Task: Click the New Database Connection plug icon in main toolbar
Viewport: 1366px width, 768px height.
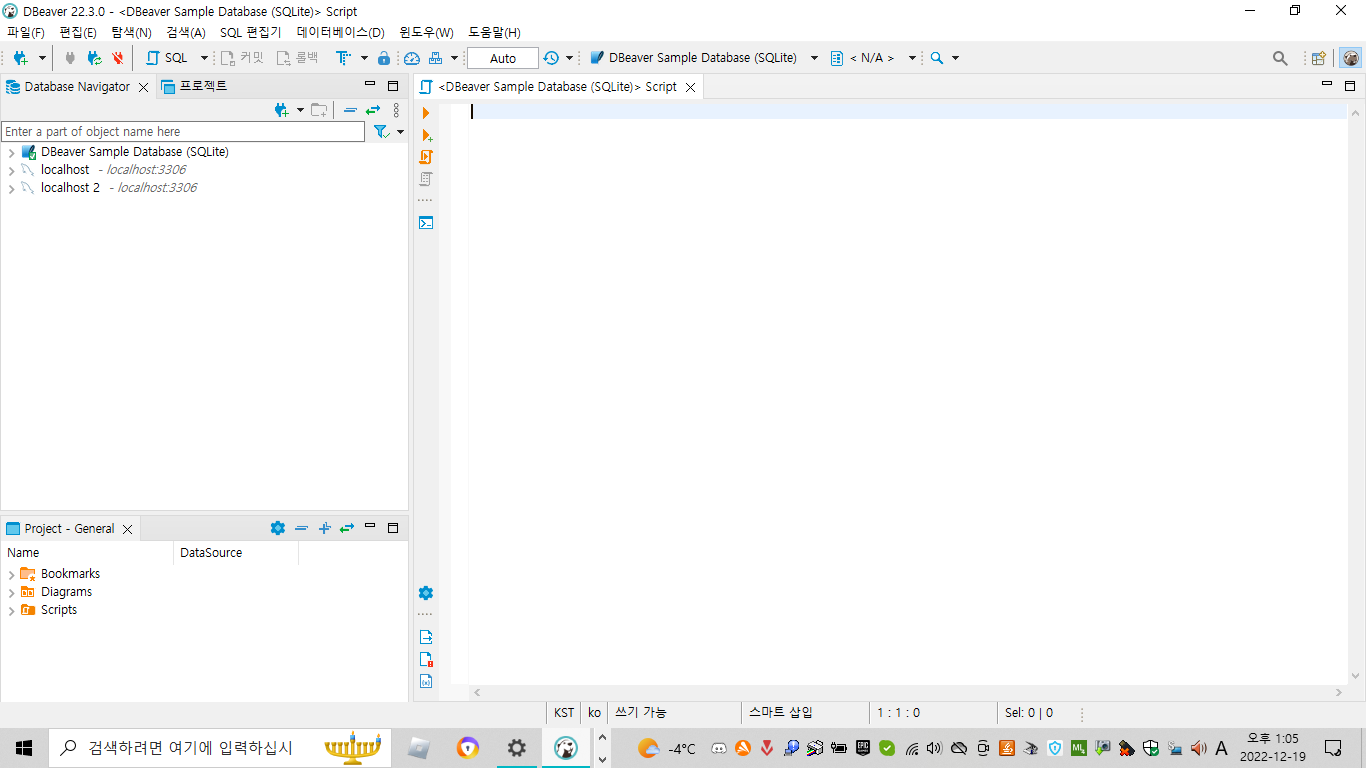Action: (20, 58)
